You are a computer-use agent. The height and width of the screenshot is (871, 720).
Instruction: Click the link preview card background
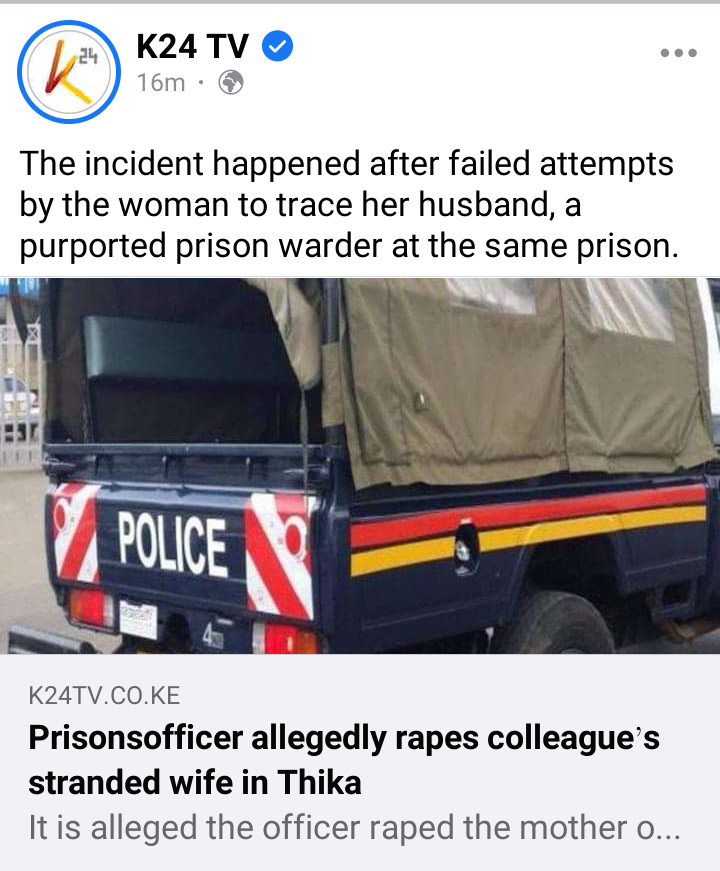pyautogui.click(x=360, y=762)
